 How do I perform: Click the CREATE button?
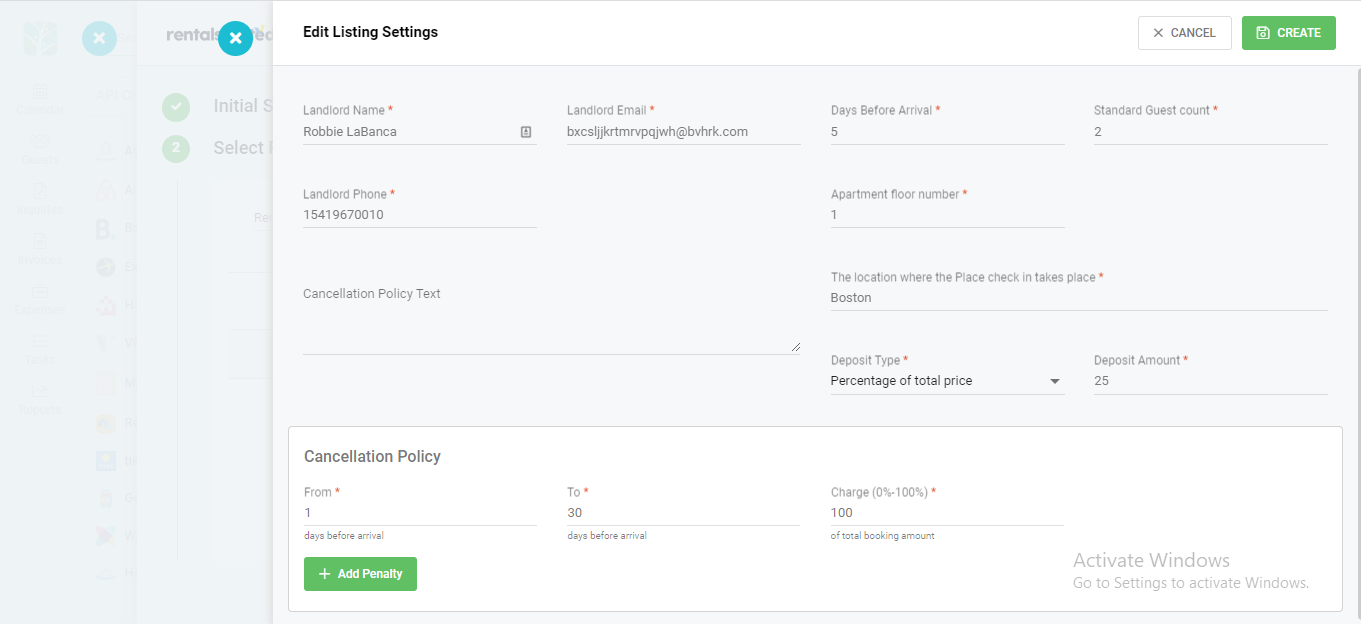tap(1288, 33)
